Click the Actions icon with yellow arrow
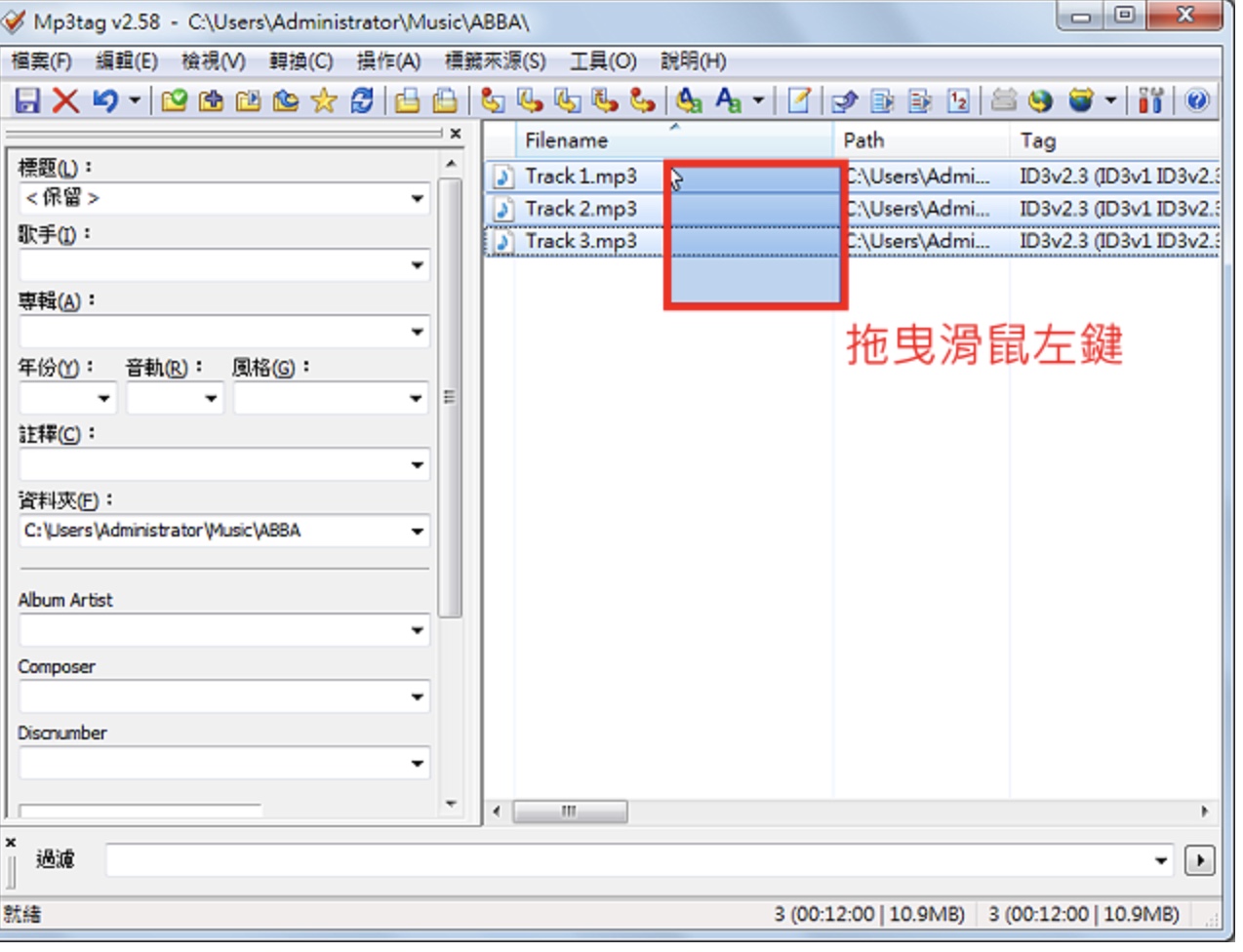 tap(690, 100)
